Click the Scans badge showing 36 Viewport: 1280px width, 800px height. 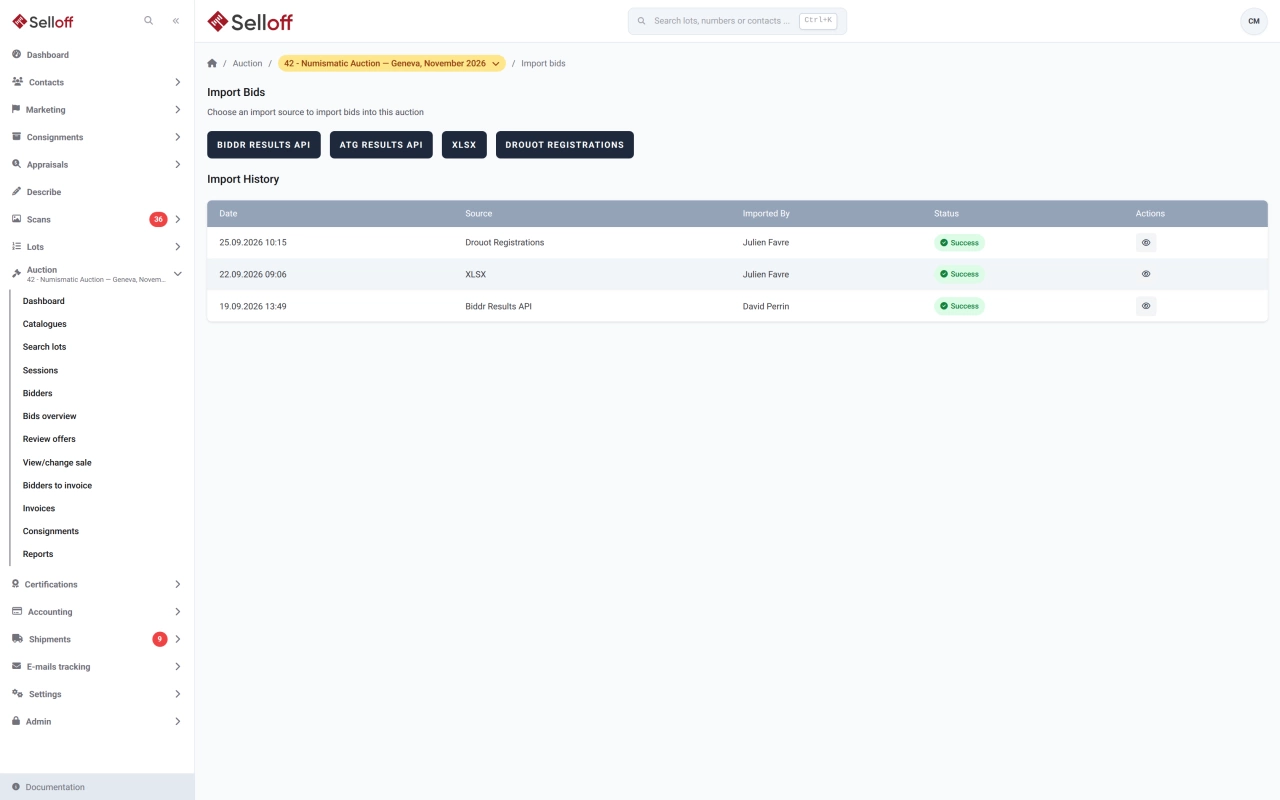click(158, 219)
